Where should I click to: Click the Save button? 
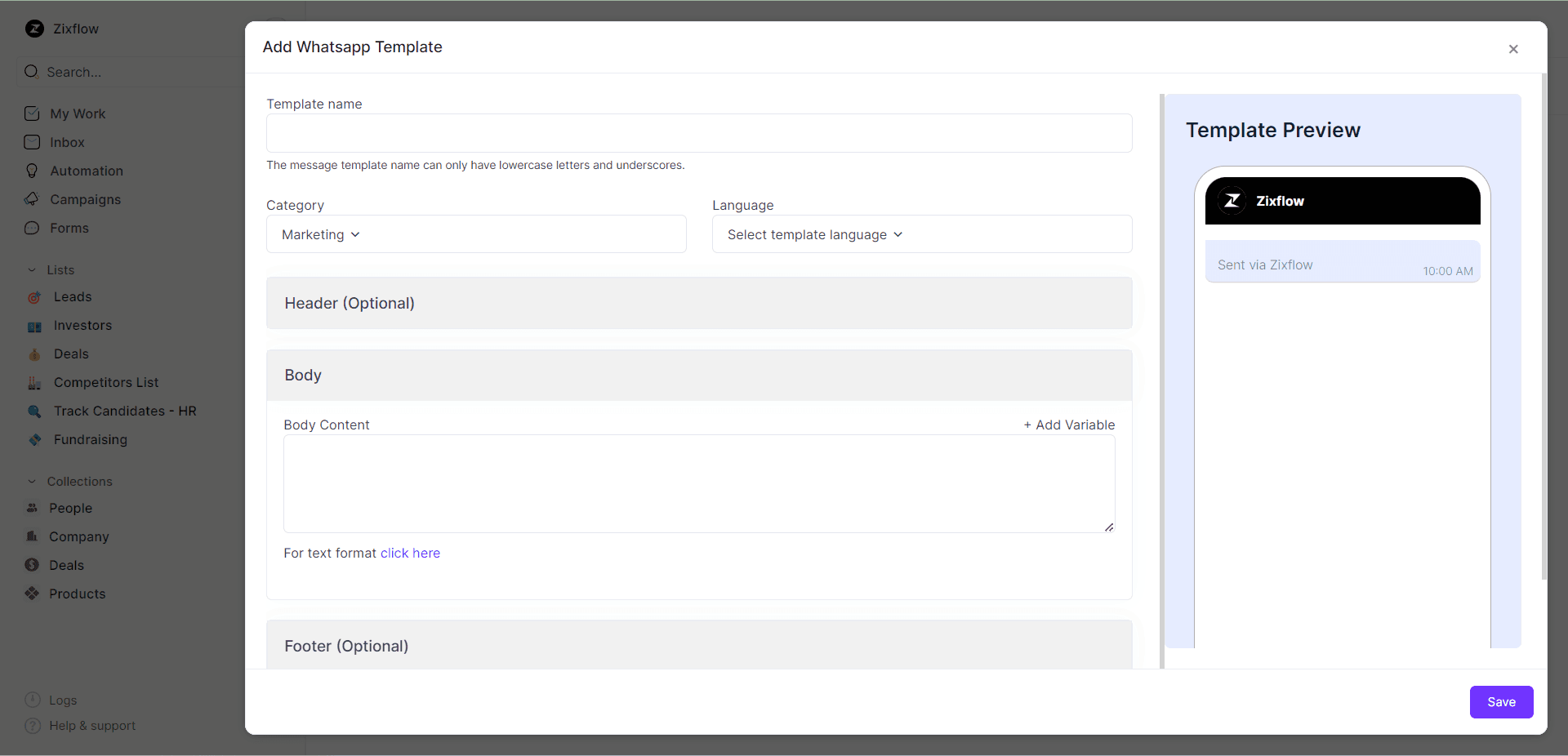click(x=1500, y=702)
